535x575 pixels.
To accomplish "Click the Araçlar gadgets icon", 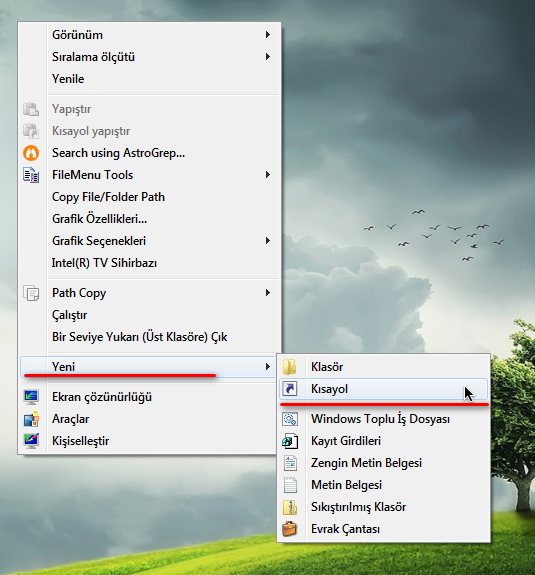I will pyautogui.click(x=31, y=419).
